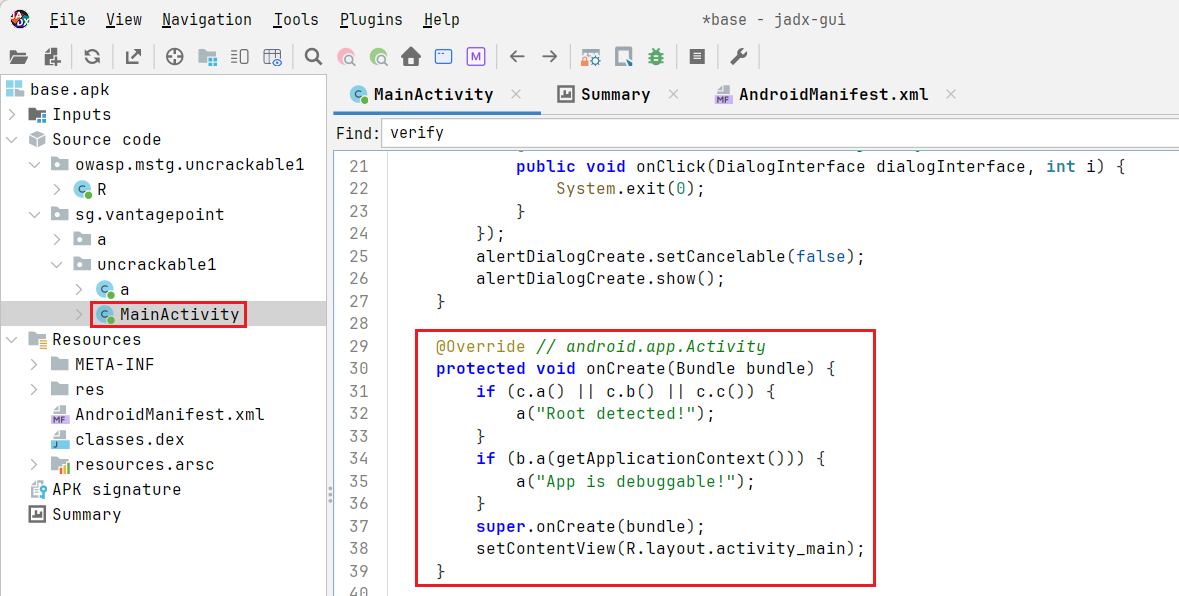Click the Quark engine icon
1179x596 pixels.
pos(623,57)
